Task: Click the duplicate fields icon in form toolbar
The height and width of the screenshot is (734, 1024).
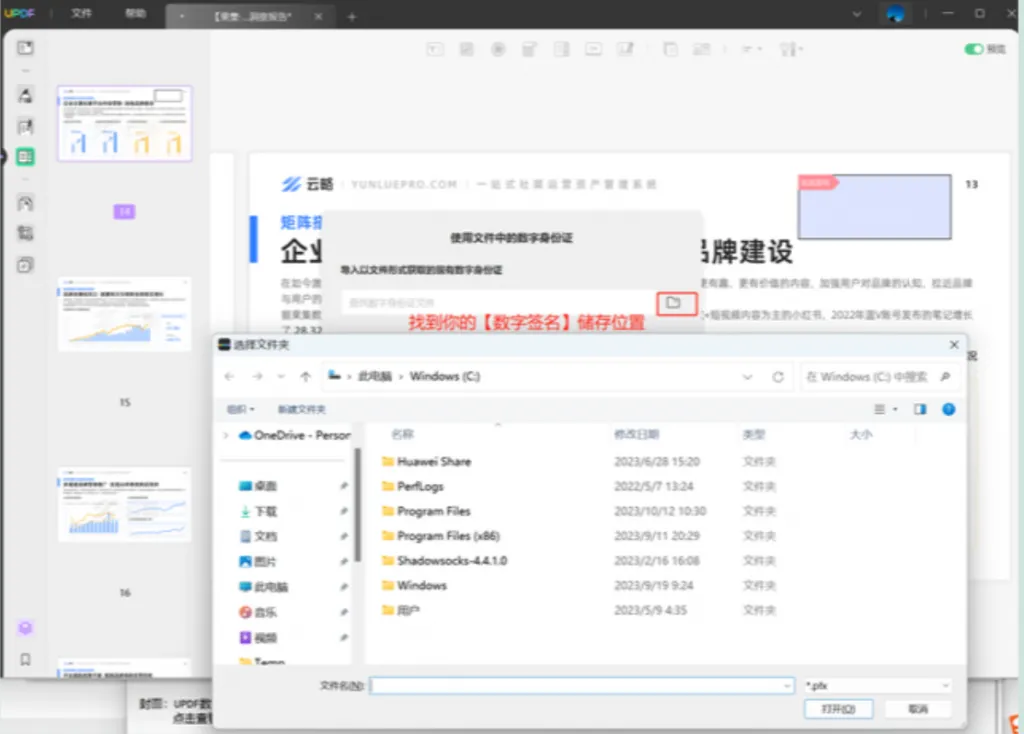Action: (x=670, y=49)
